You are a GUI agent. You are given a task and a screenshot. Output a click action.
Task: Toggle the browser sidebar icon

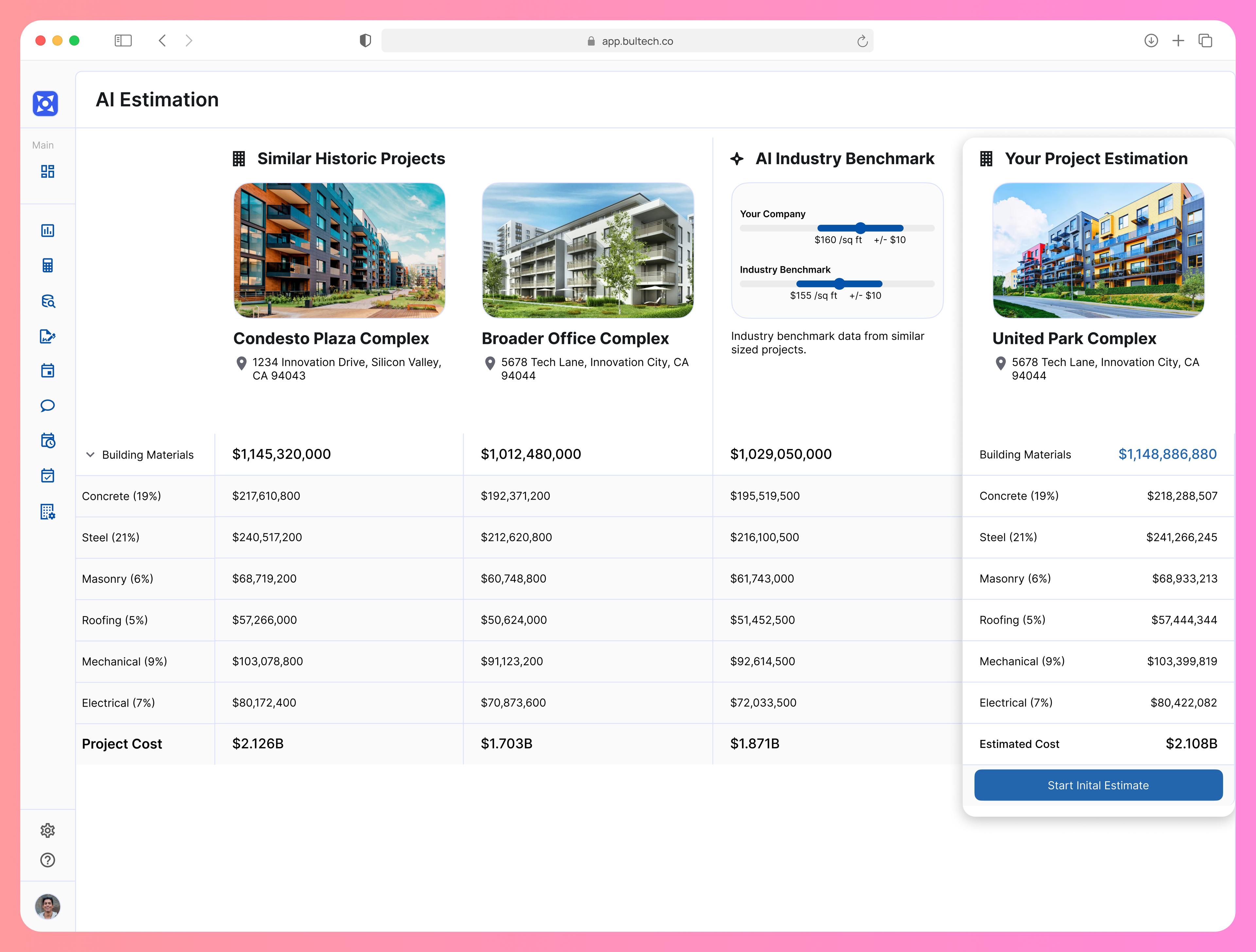(123, 40)
